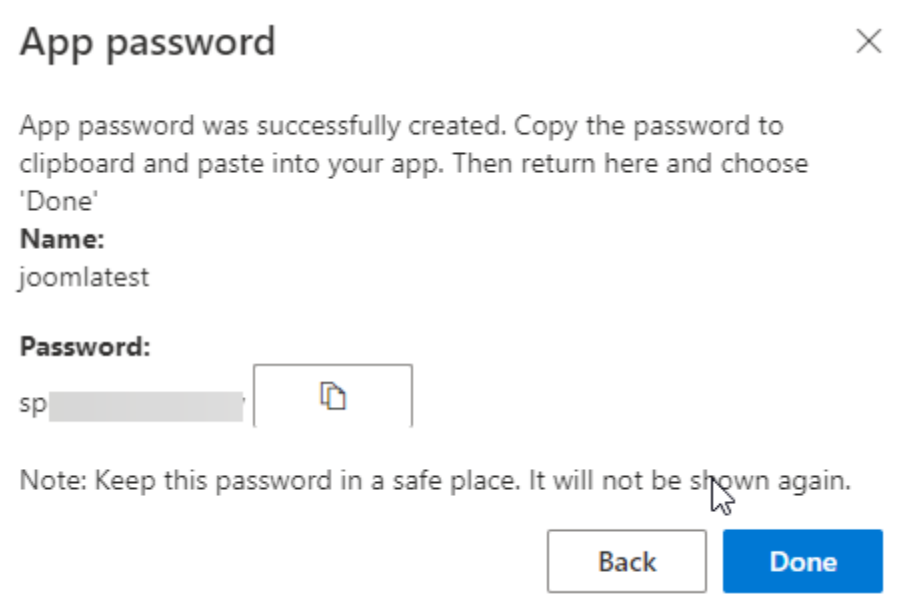Image resolution: width=911 pixels, height=614 pixels.
Task: Click the visible "sp" password prefix
Action: point(33,407)
